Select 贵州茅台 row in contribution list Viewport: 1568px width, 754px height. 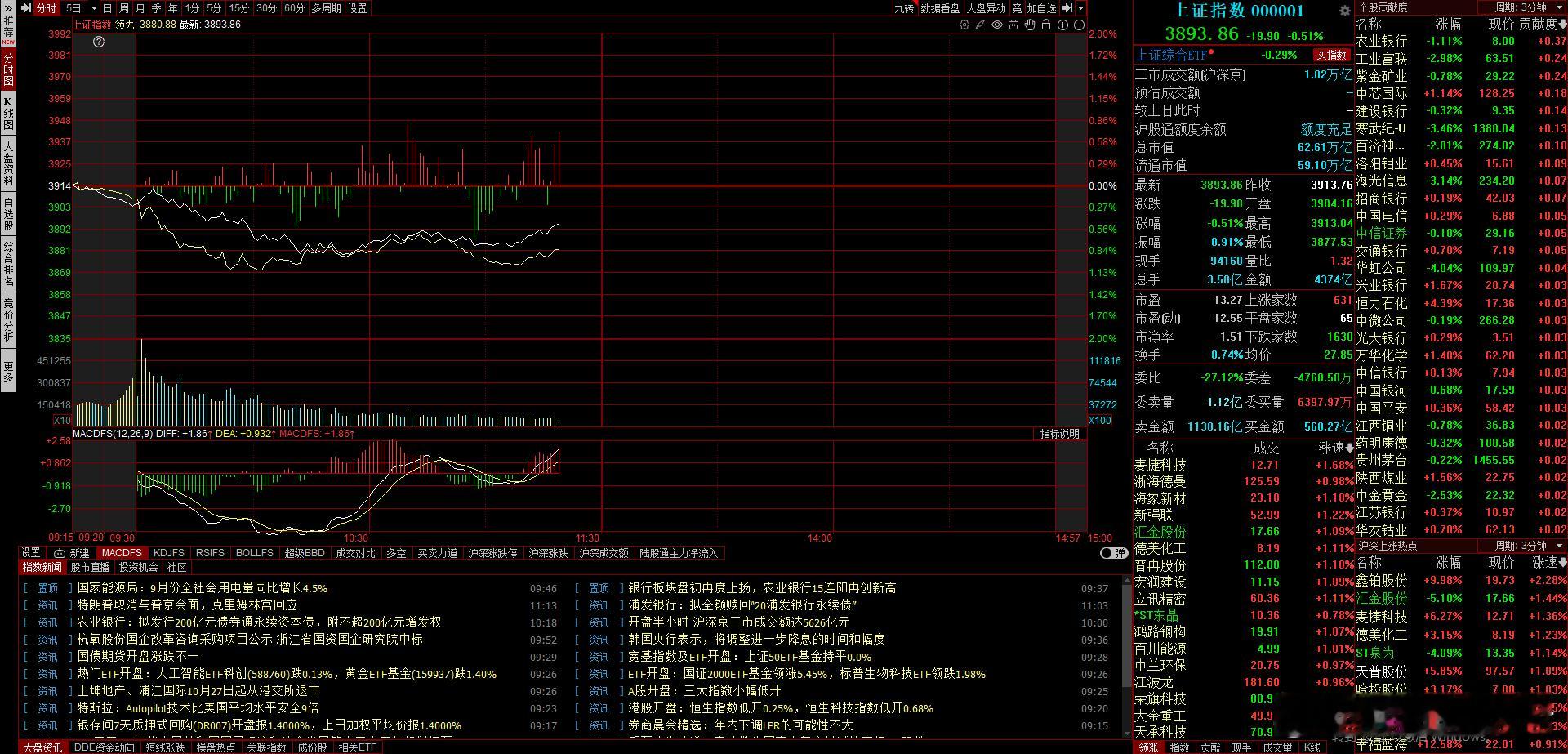point(1461,460)
